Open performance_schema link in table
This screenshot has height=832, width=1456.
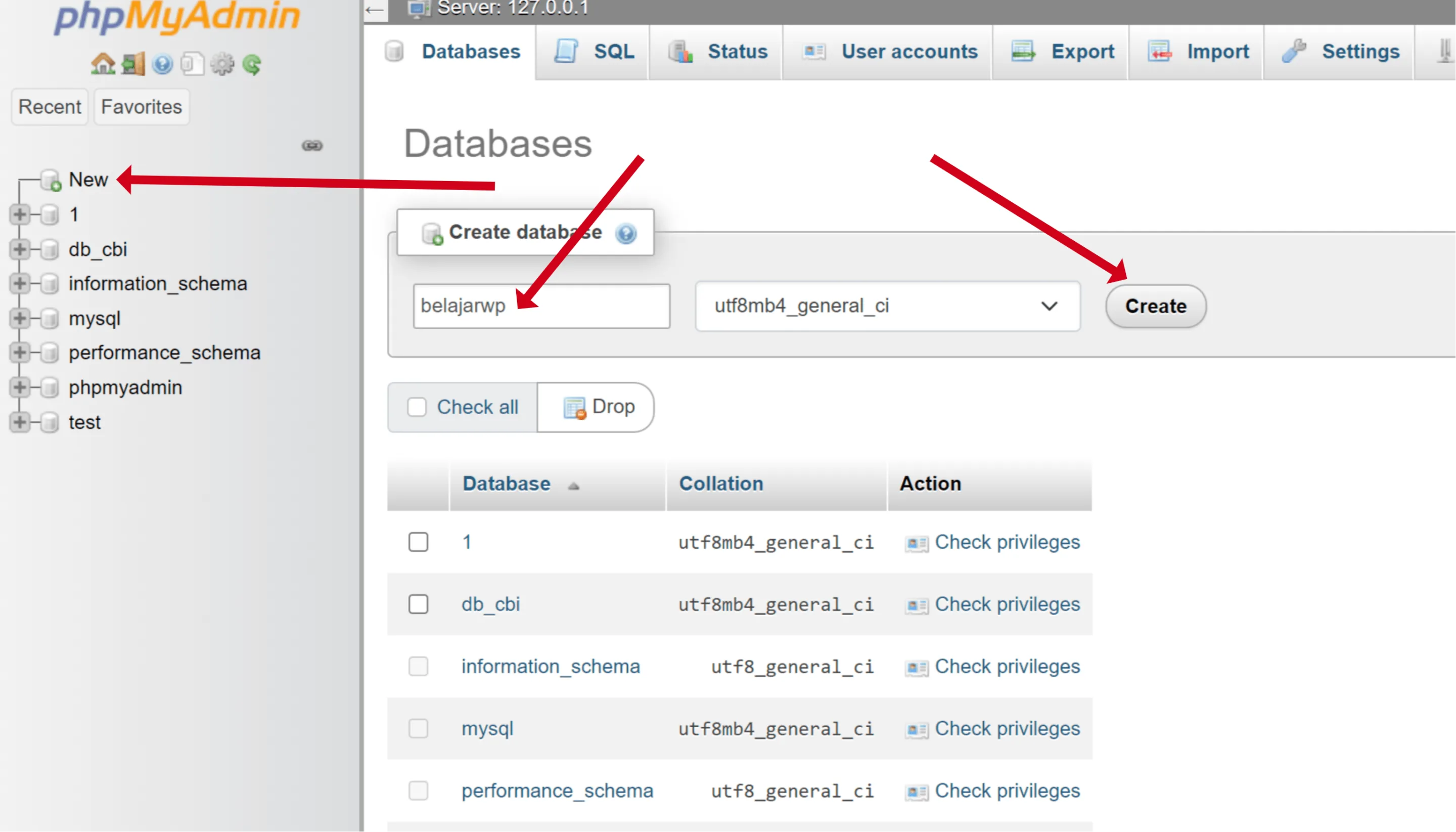pyautogui.click(x=558, y=792)
